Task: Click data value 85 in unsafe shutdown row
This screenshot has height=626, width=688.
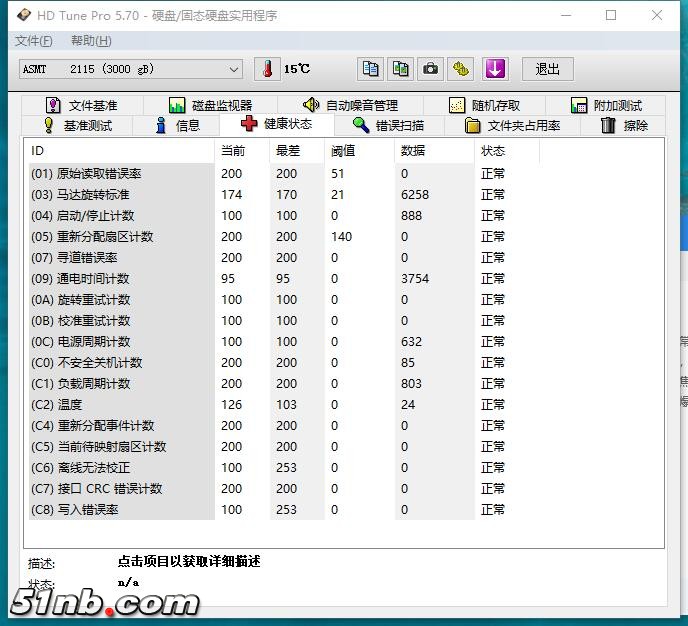Action: [408, 363]
